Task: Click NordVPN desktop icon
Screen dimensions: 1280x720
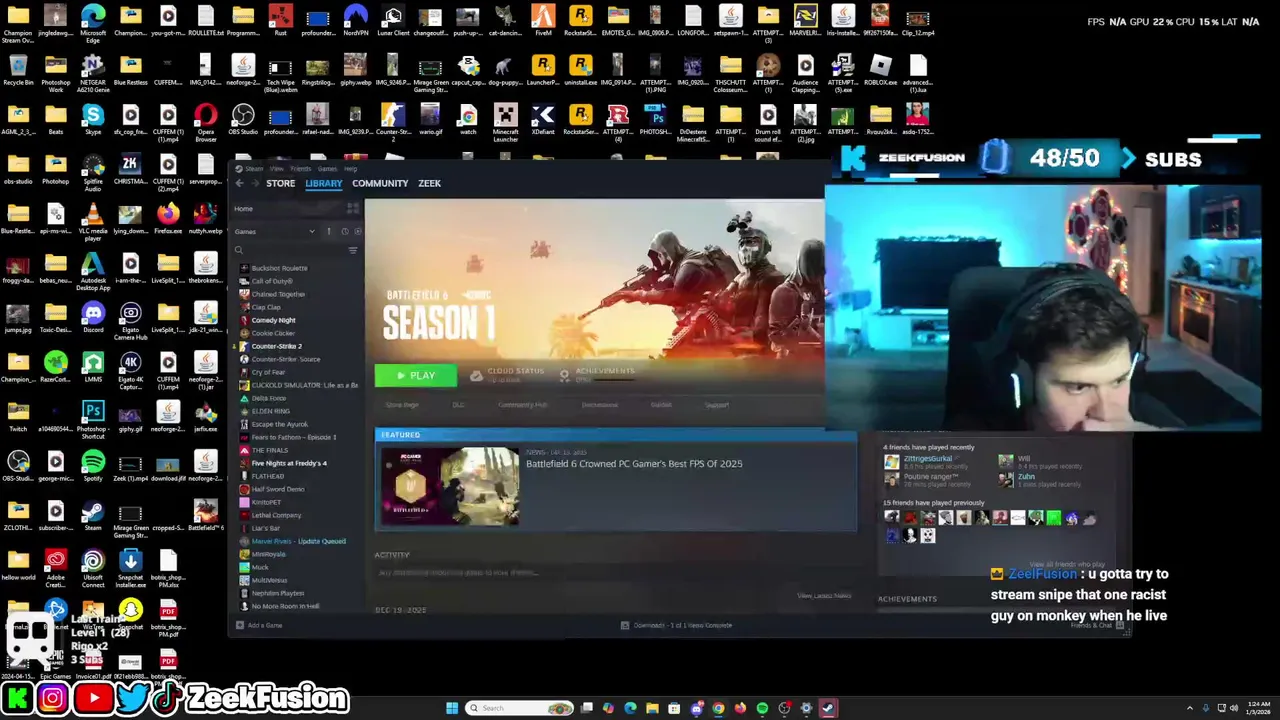Action: [355, 21]
